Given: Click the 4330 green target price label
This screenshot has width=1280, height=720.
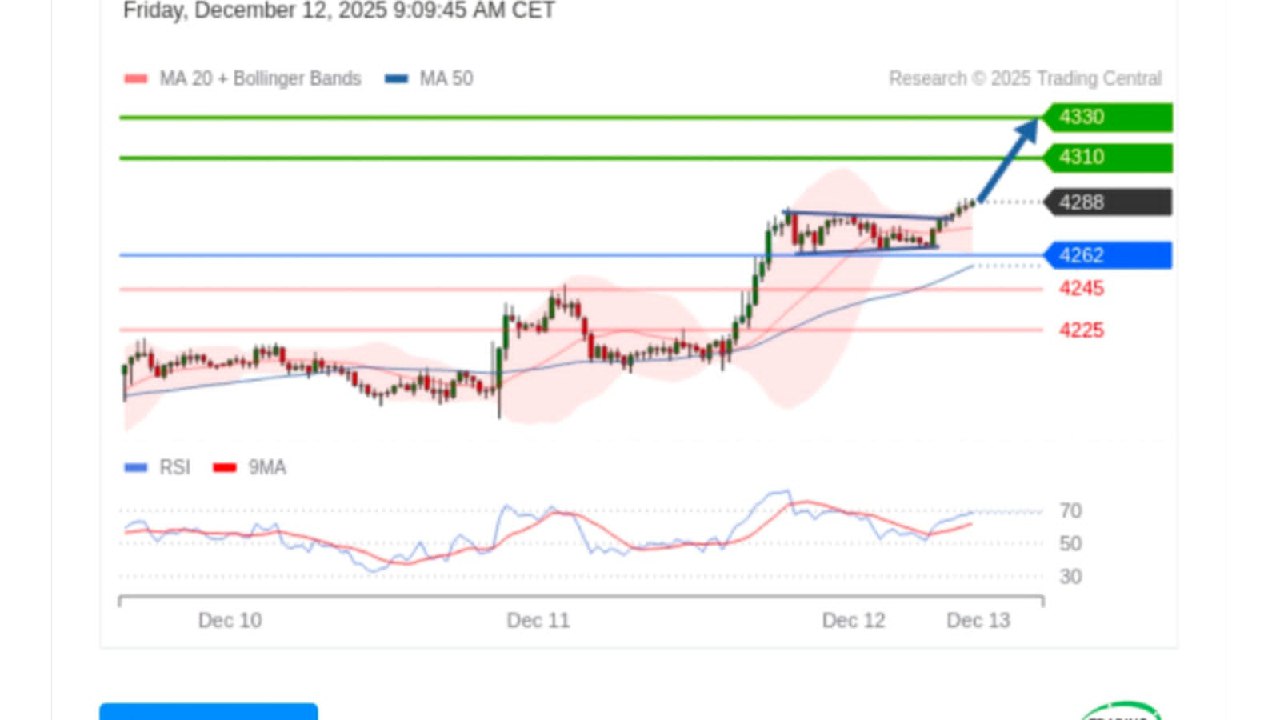Looking at the screenshot, I should pos(1106,117).
